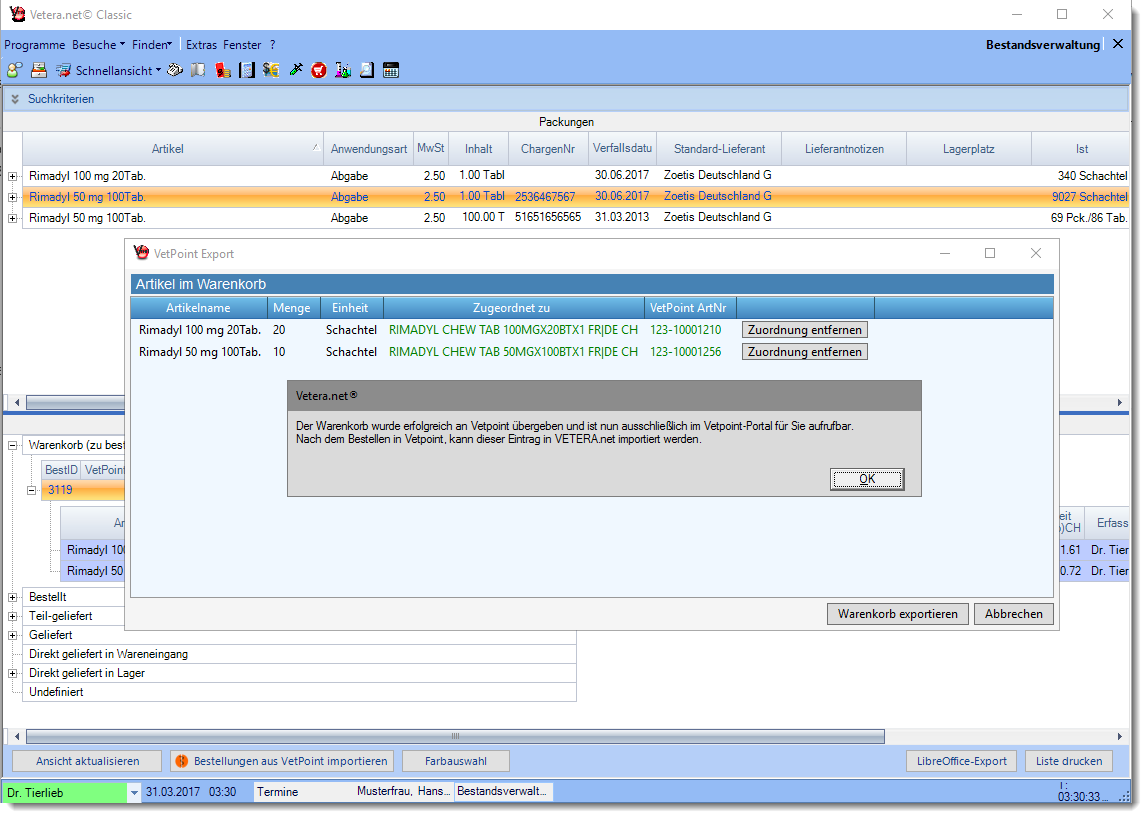
Task: Click the laboratory flasks icon
Action: pos(343,70)
